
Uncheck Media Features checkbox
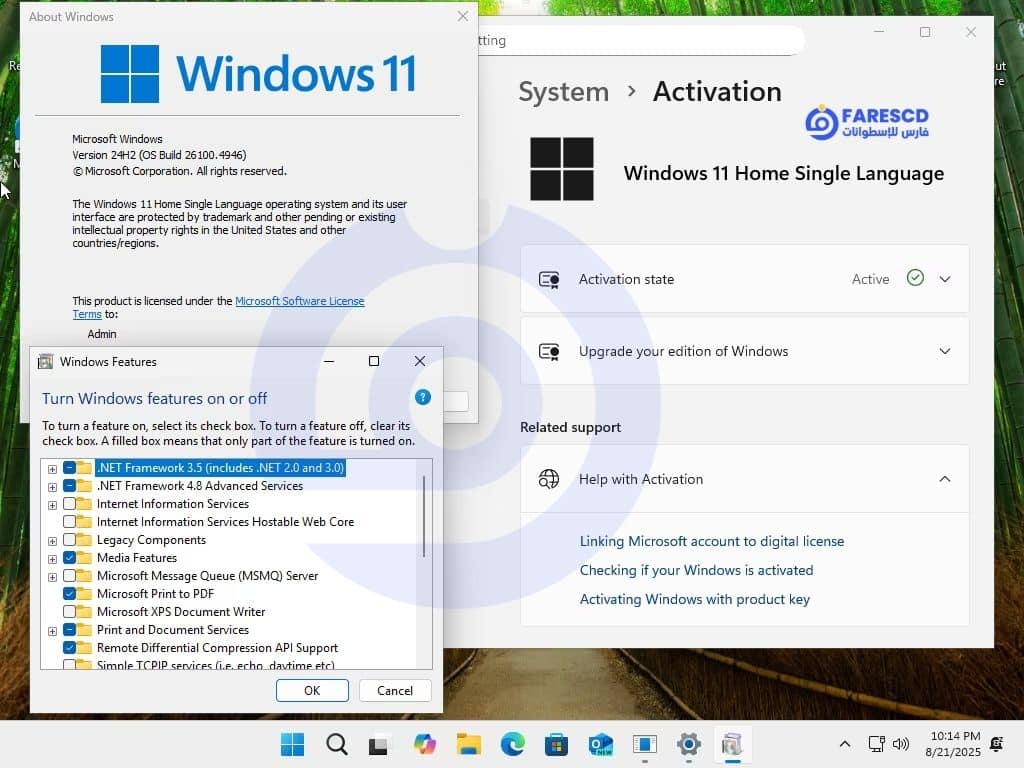tap(69, 558)
